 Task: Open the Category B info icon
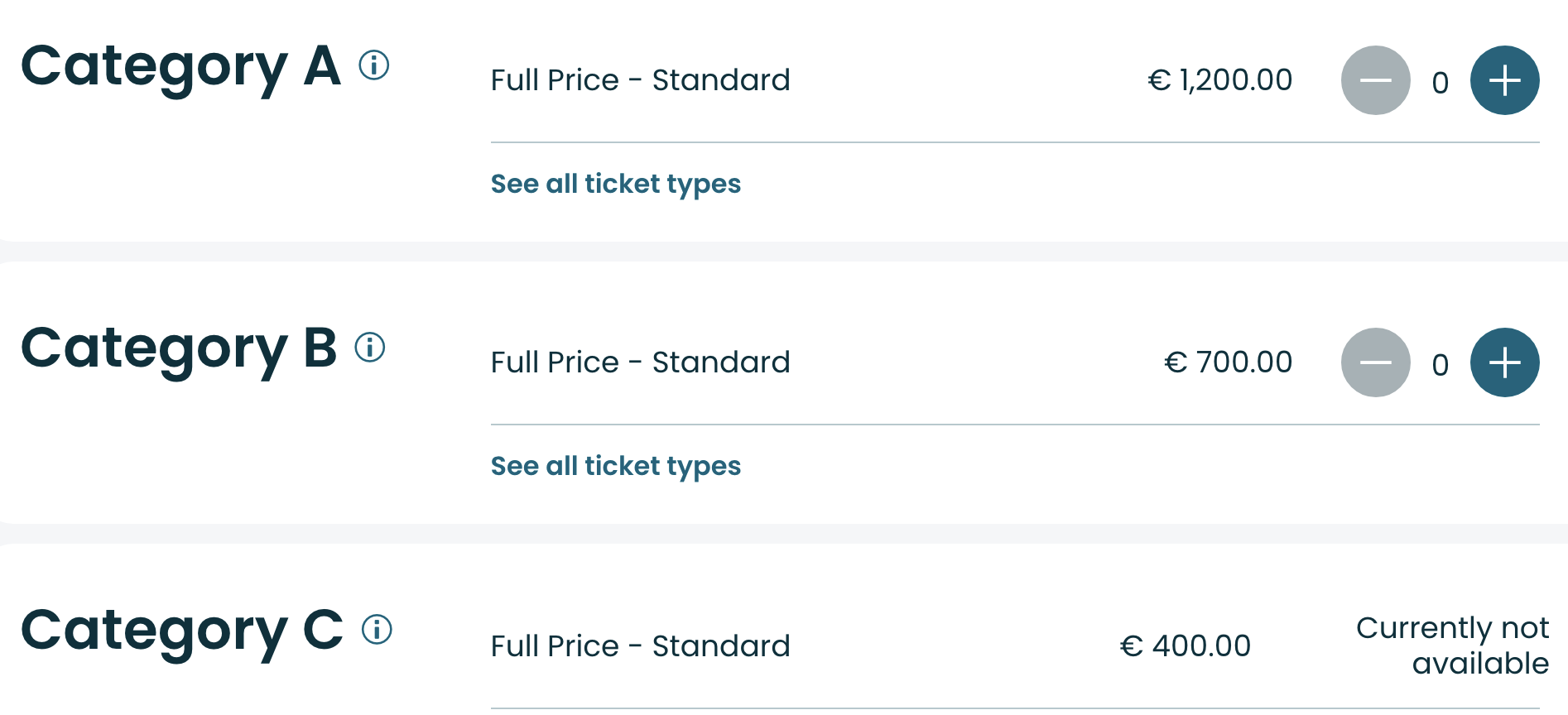[370, 347]
